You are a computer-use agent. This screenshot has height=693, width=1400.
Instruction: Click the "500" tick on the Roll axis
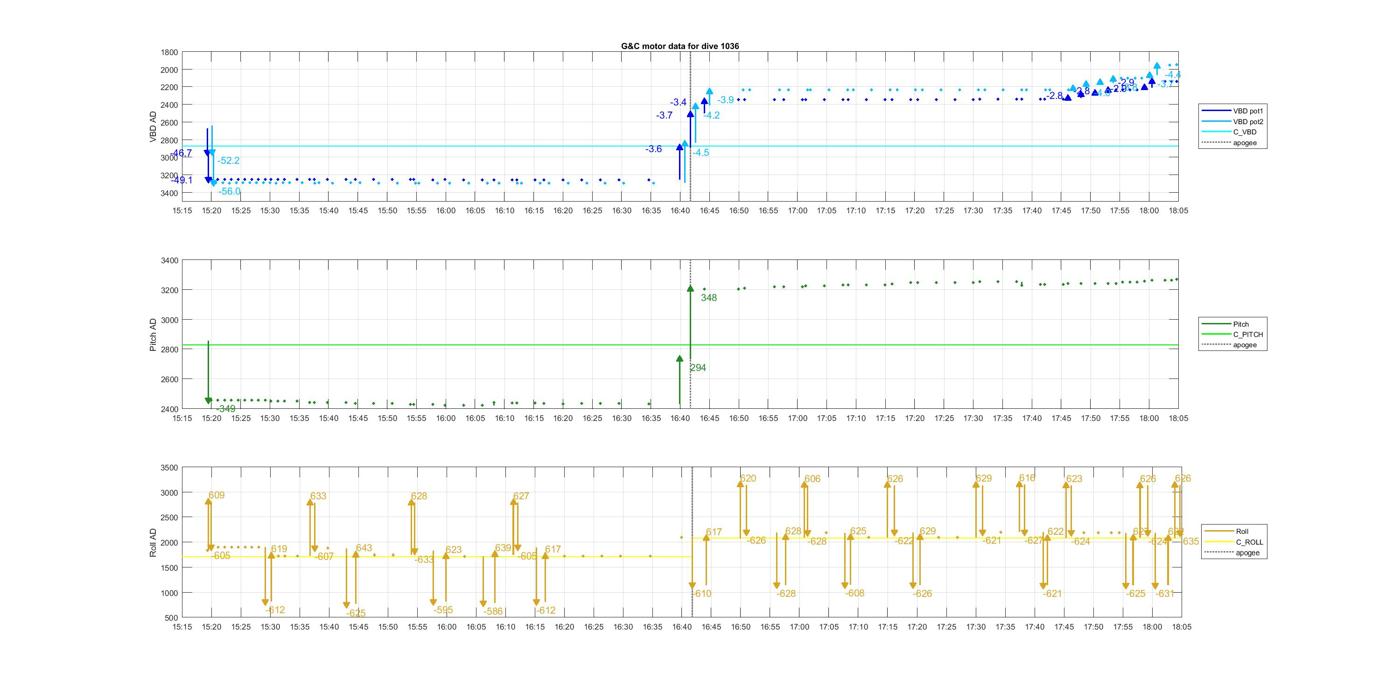[x=171, y=618]
